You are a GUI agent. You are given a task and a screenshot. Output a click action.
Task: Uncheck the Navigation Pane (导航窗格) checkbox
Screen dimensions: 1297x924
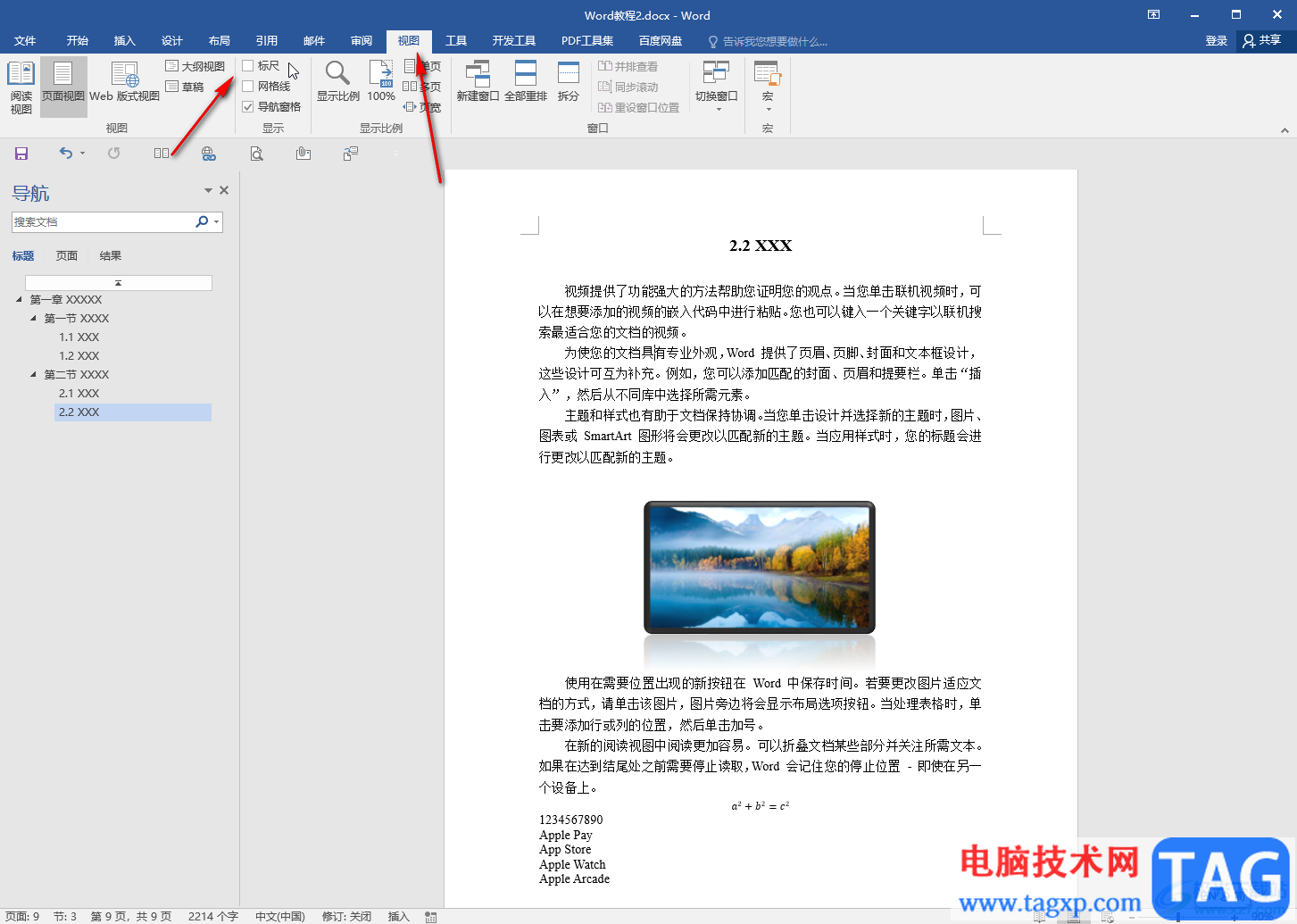click(248, 107)
